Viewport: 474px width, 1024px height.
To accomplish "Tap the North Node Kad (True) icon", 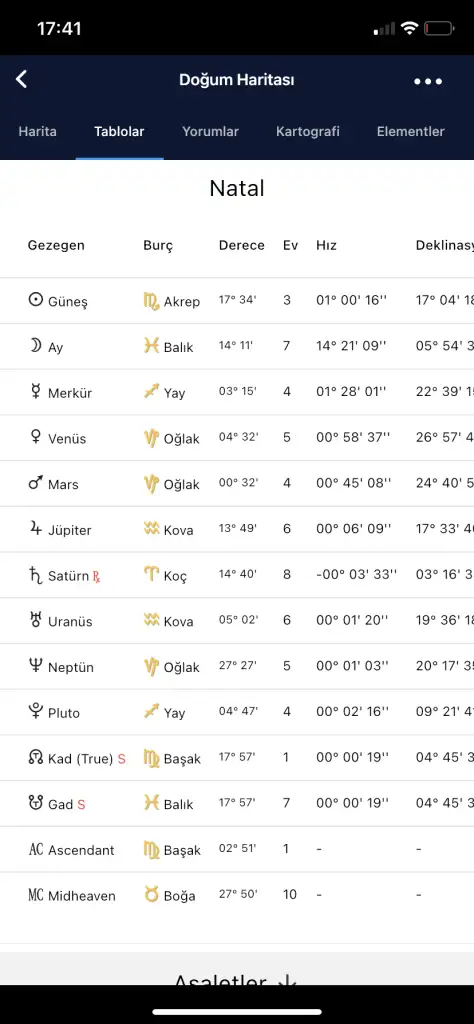I will [x=35, y=758].
